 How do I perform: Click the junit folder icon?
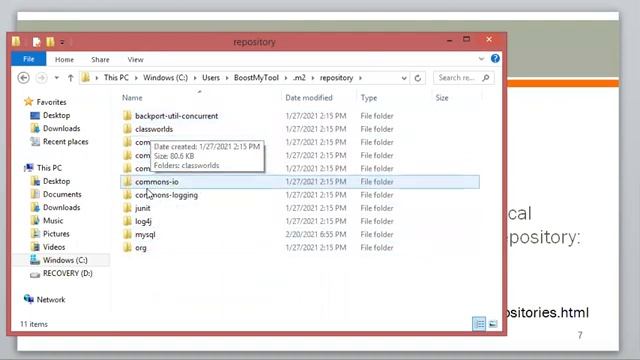[127, 208]
